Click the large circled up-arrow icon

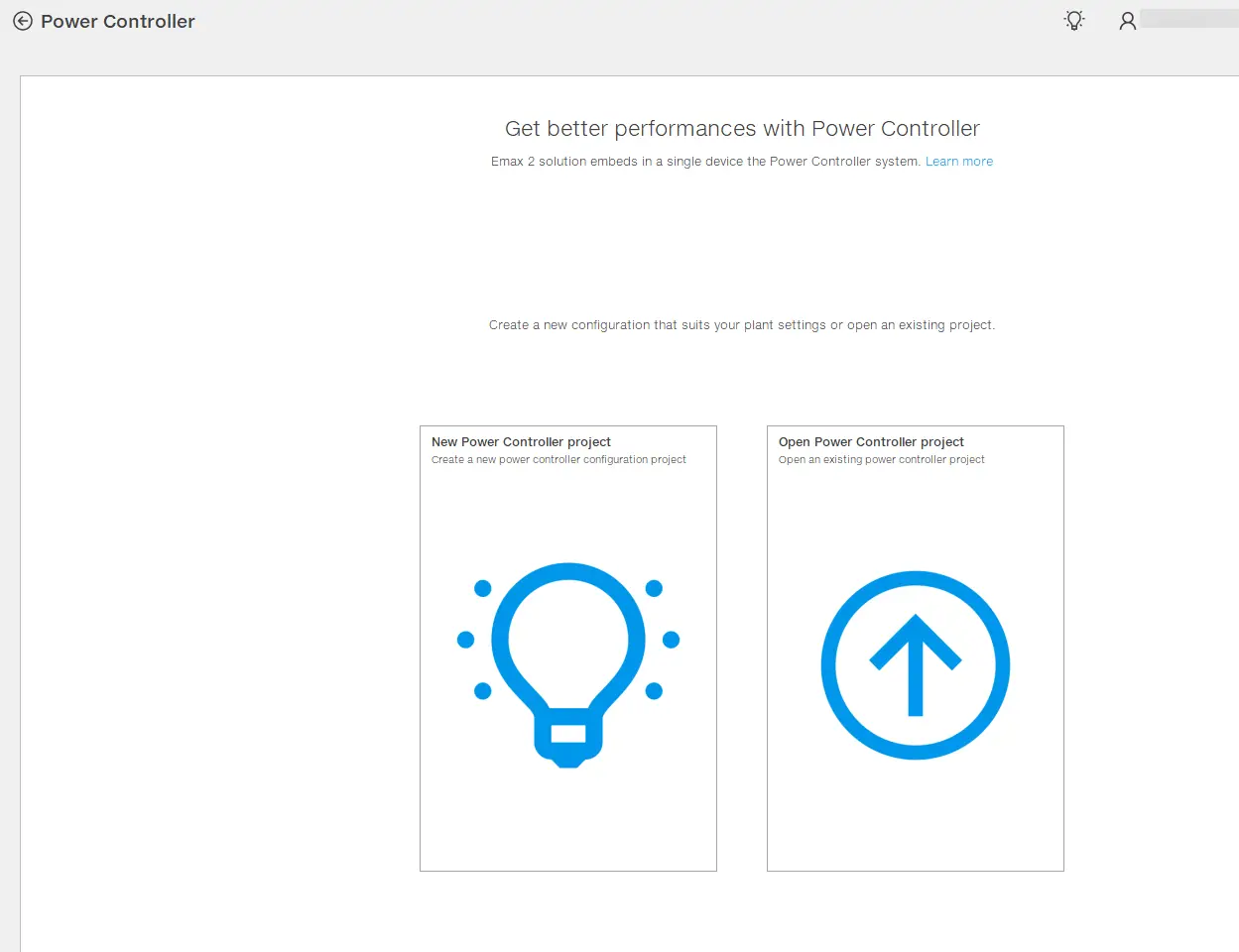(915, 665)
